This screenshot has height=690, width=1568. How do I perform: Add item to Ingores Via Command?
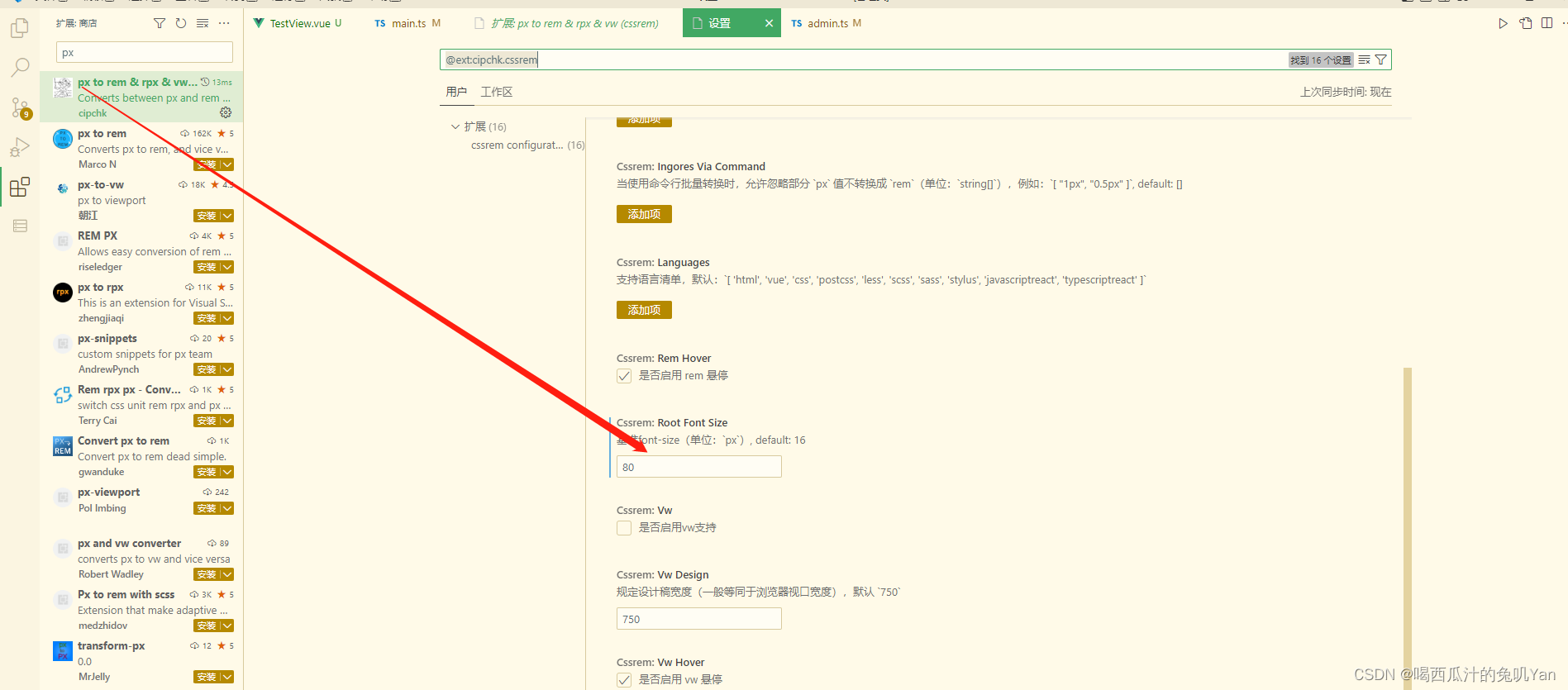[644, 214]
